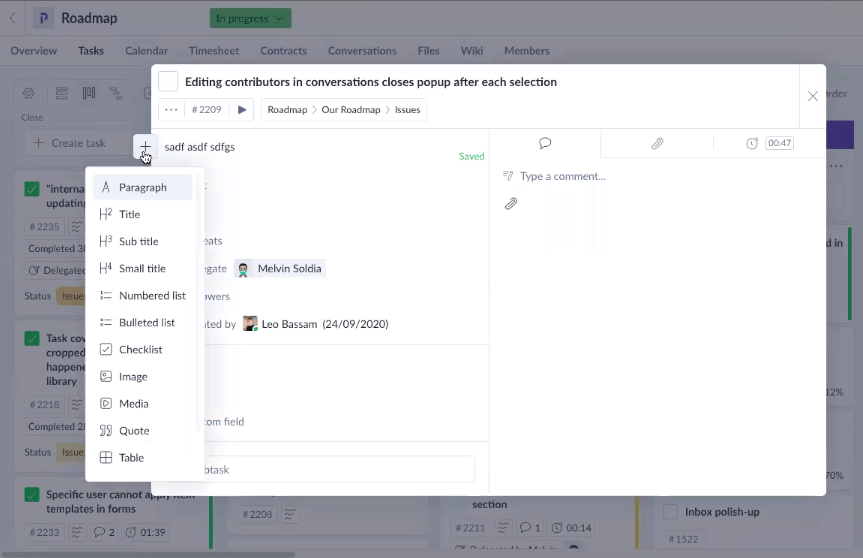Open the time tracking clock tab
Viewport: 863px width, 558px height.
pos(752,143)
